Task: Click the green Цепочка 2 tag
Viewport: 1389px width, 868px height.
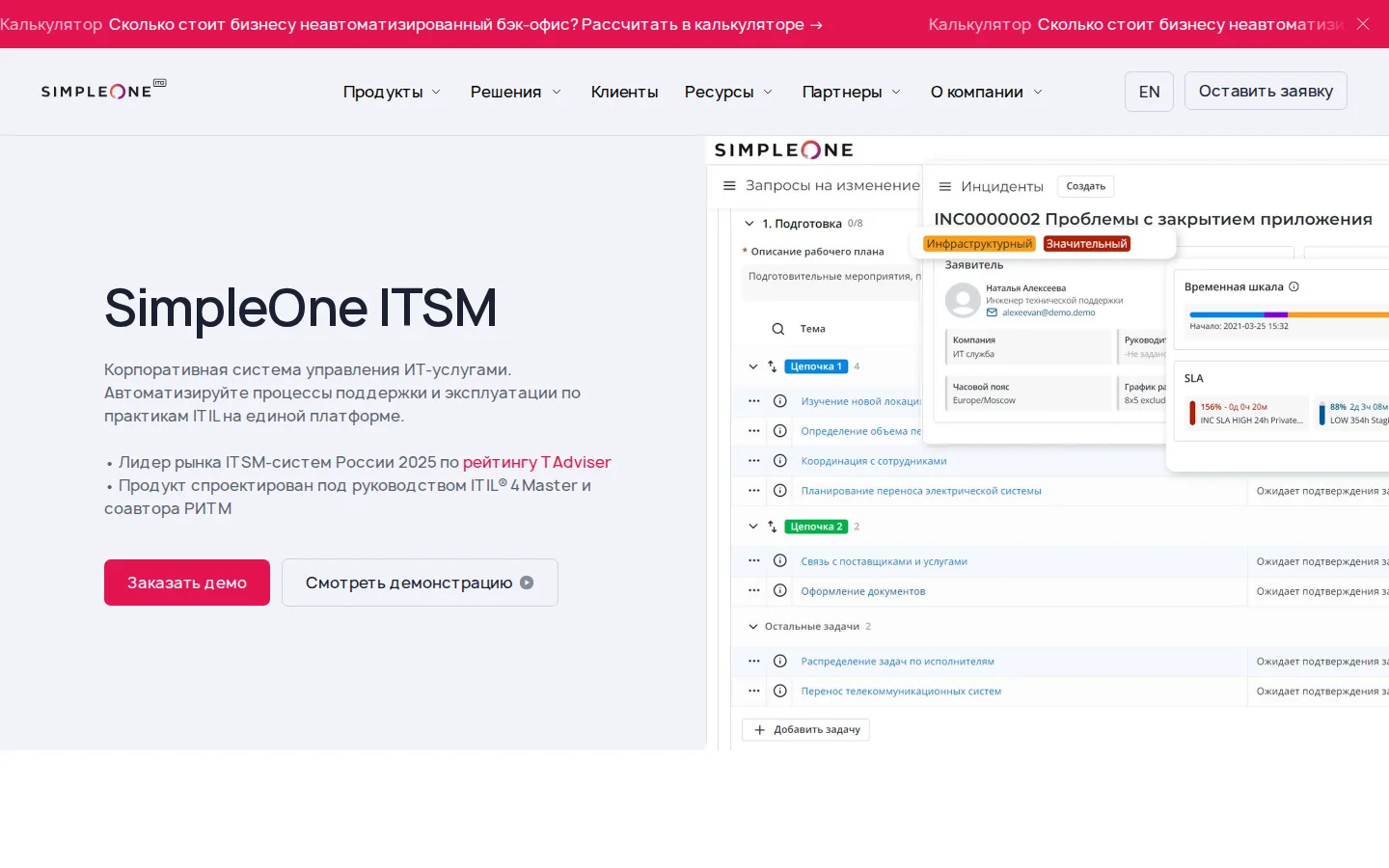Action: pyautogui.click(x=816, y=527)
